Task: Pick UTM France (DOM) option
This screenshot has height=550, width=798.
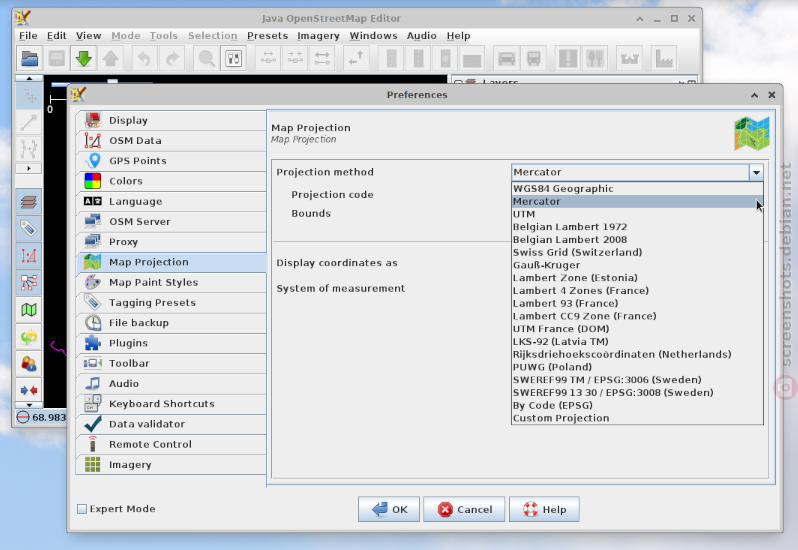Action: pos(637,329)
